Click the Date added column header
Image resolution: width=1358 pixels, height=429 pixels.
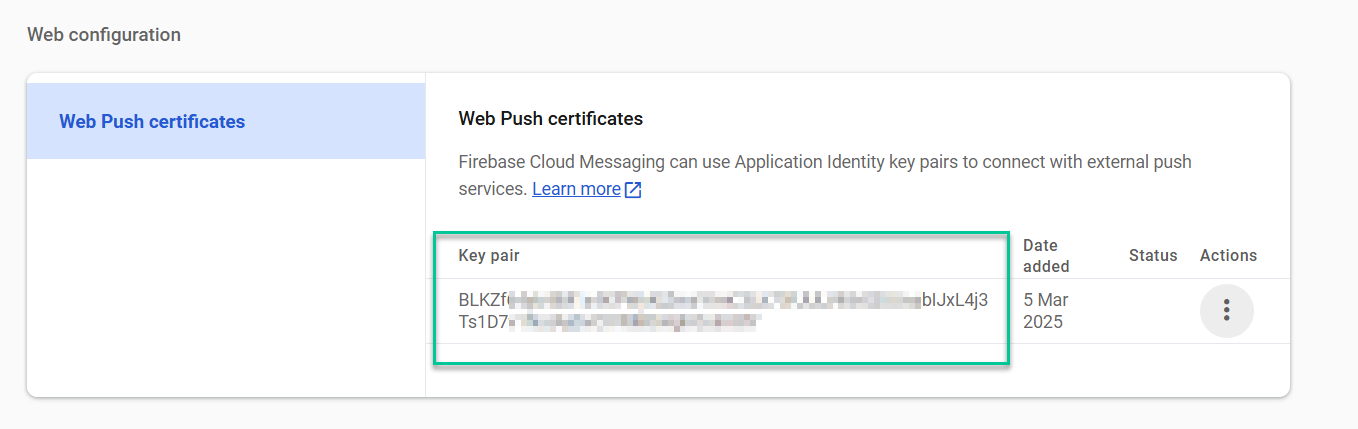(1046, 255)
